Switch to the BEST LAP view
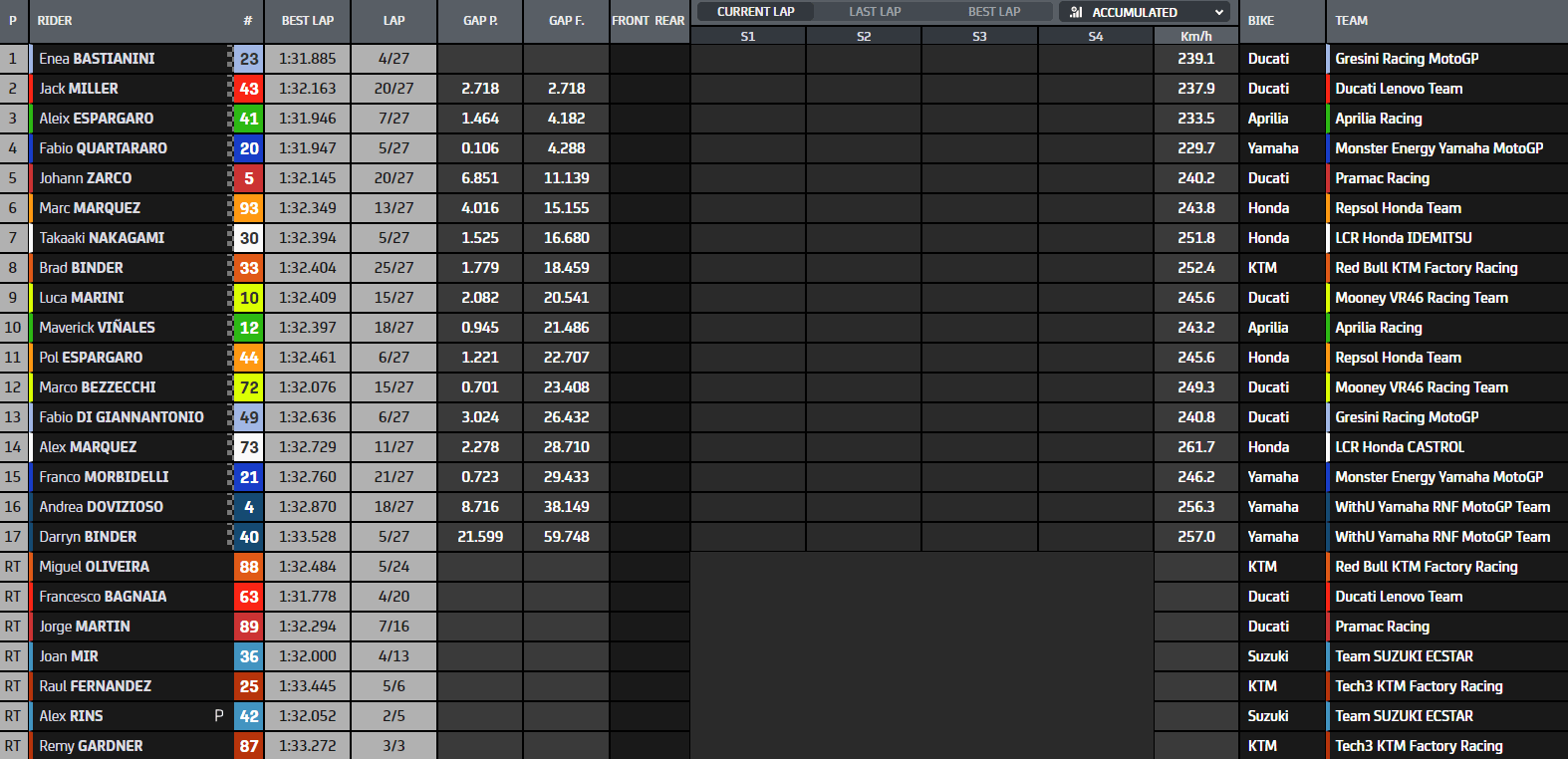 (993, 12)
